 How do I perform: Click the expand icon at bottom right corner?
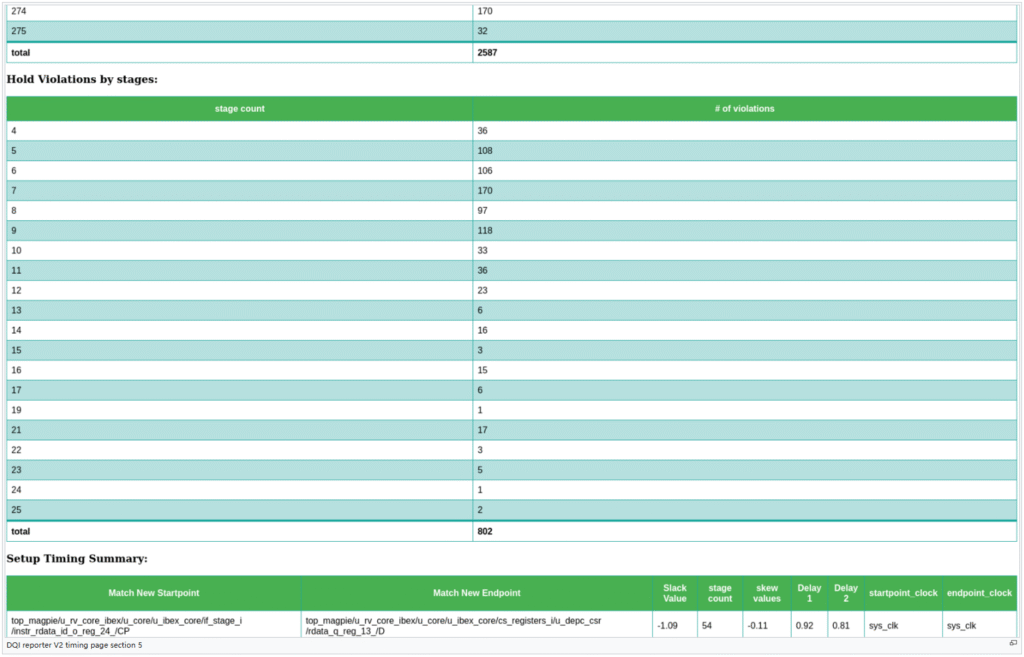[x=1013, y=644]
